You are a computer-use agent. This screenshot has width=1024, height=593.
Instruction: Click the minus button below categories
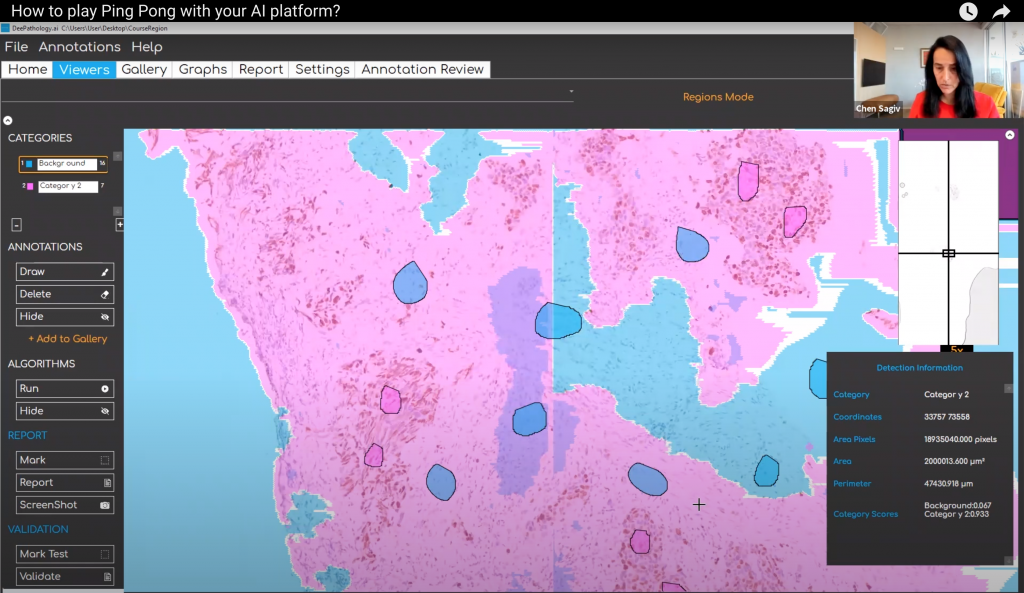pos(17,225)
